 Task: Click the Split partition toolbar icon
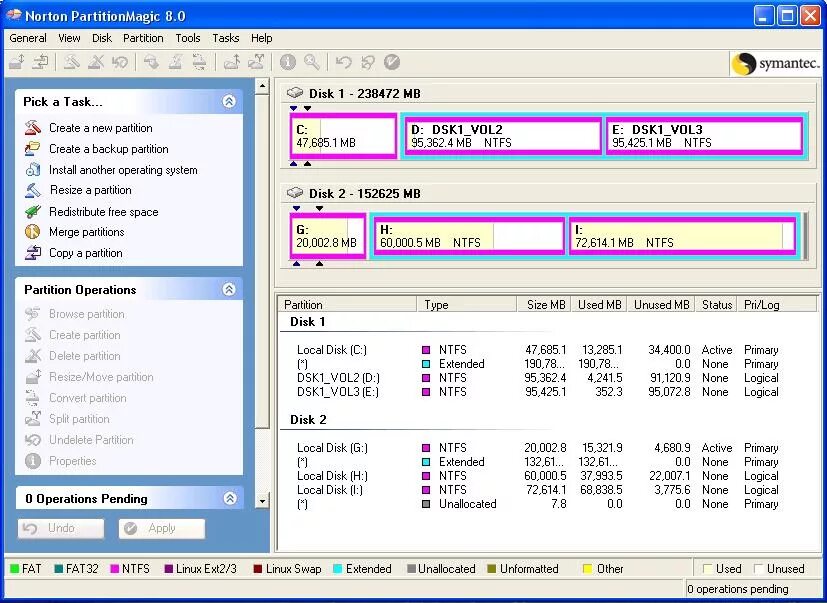click(x=256, y=62)
